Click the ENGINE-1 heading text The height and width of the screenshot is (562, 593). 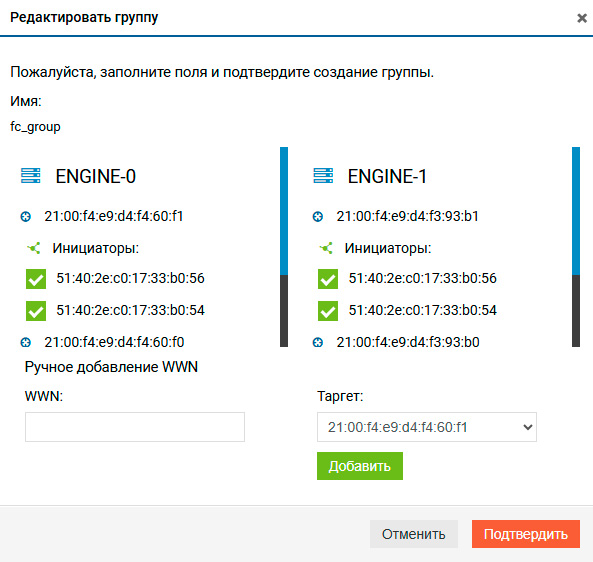tap(387, 176)
